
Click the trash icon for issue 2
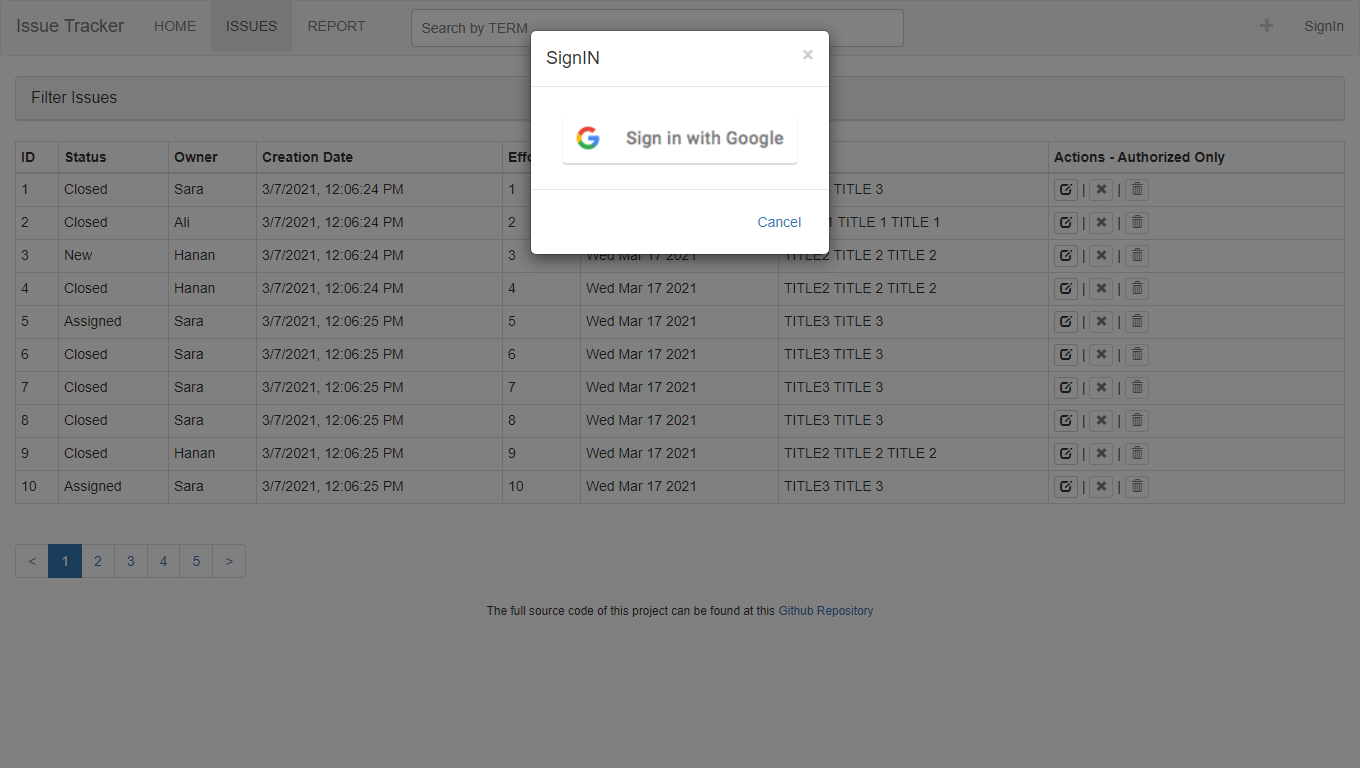point(1137,222)
